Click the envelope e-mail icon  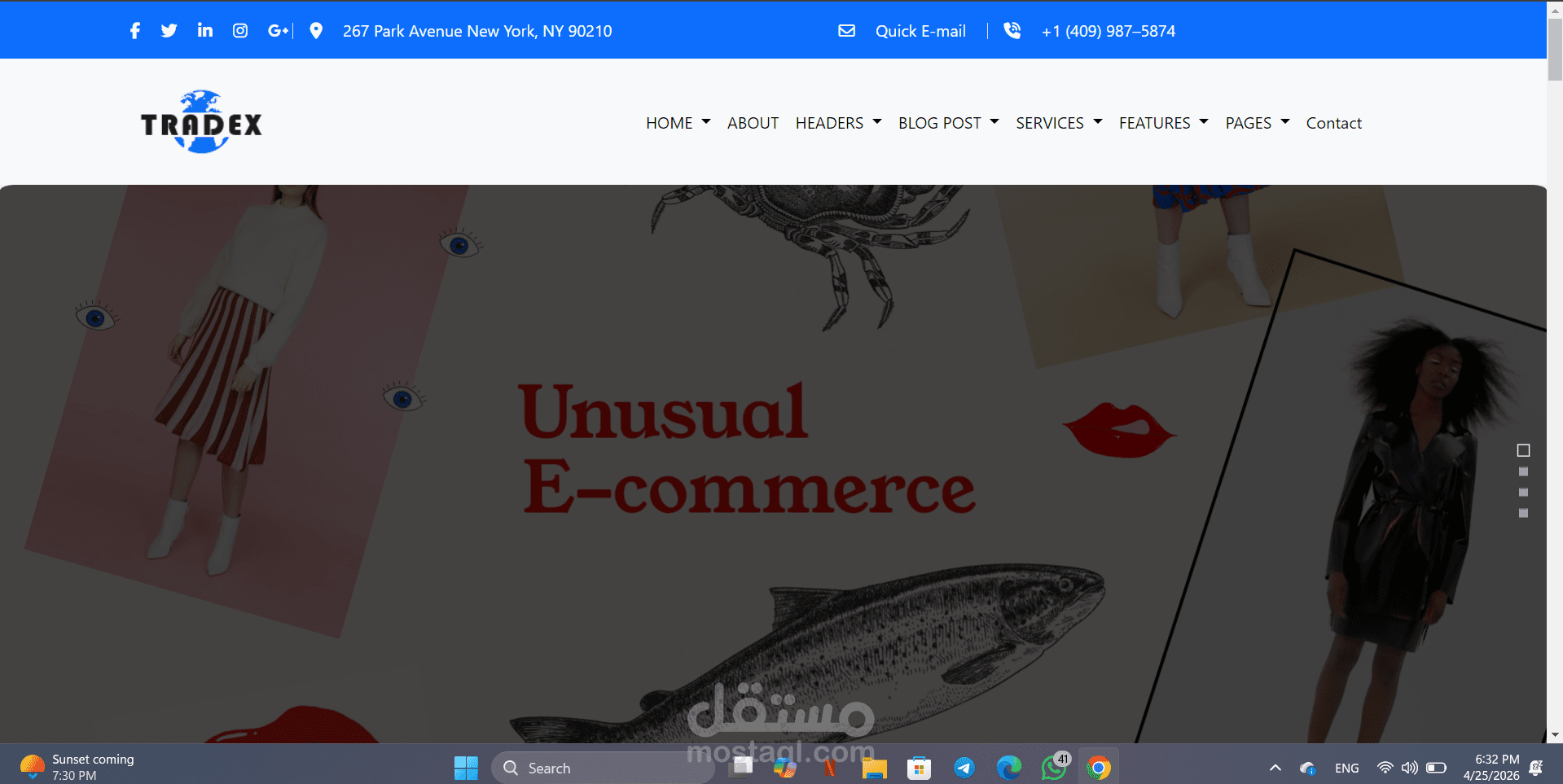tap(847, 31)
